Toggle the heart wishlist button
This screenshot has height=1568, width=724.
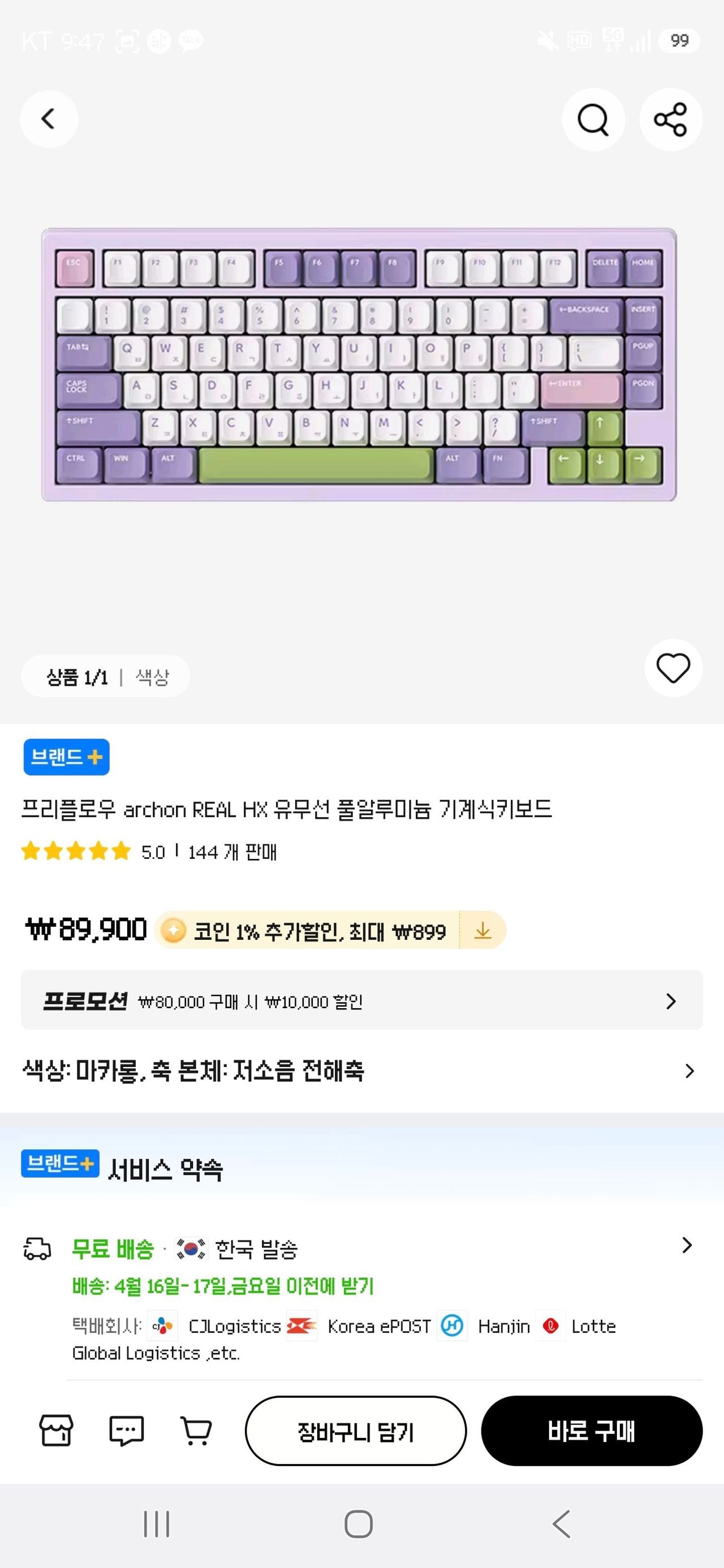point(673,668)
